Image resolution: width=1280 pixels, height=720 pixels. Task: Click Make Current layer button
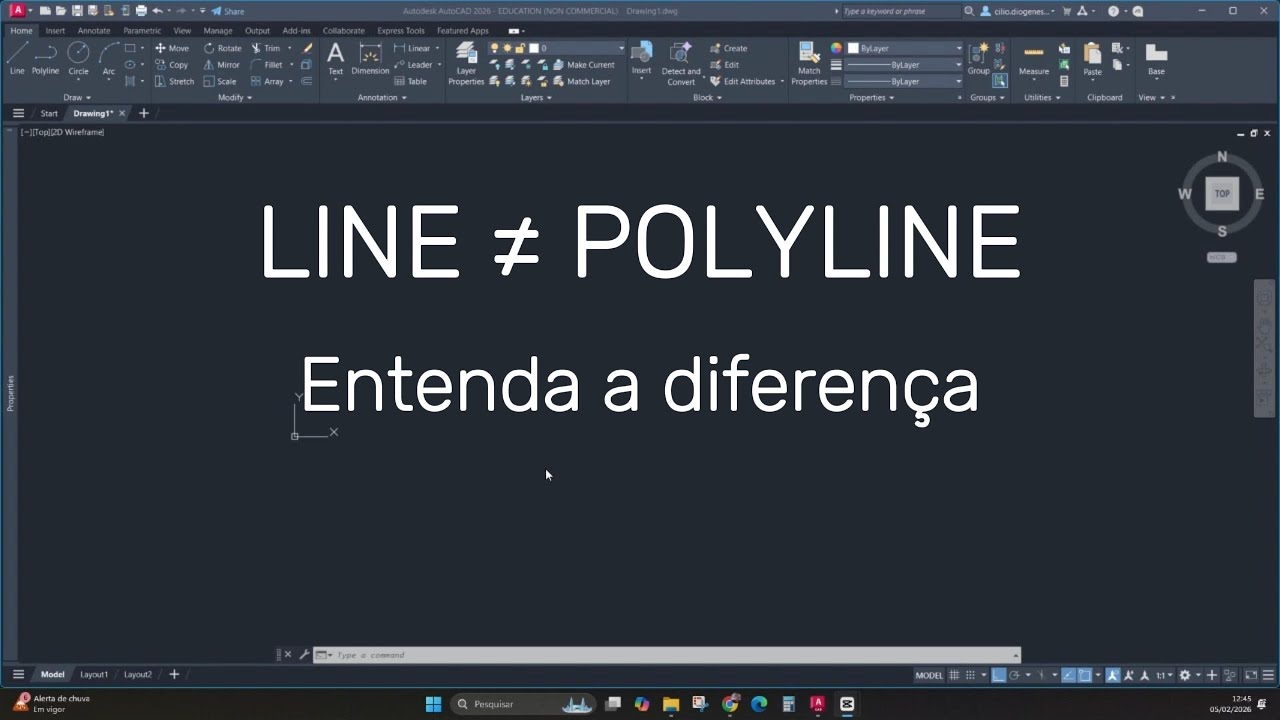583,65
